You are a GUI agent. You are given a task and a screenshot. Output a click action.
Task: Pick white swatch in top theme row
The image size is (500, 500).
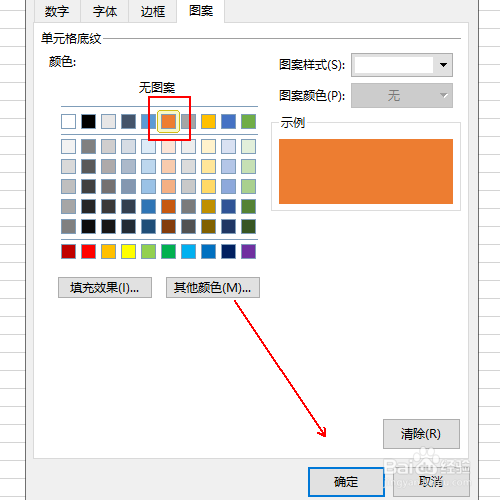(68, 121)
